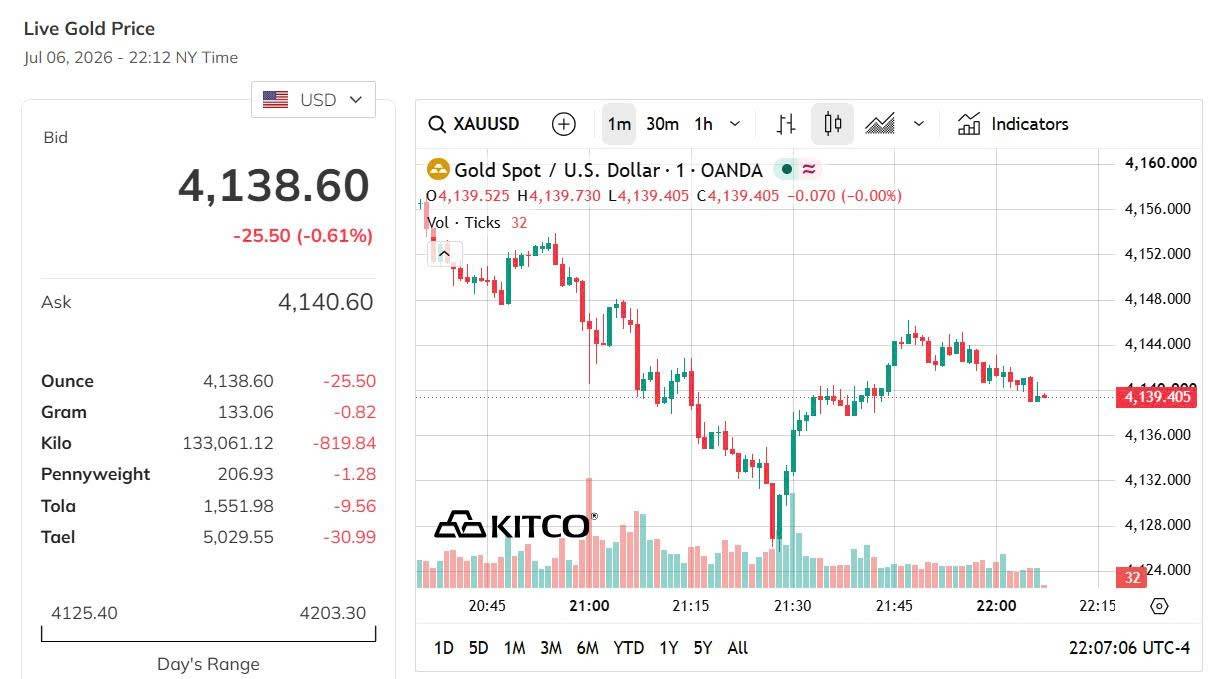
Task: Open the USD currency dropdown
Action: [x=313, y=100]
